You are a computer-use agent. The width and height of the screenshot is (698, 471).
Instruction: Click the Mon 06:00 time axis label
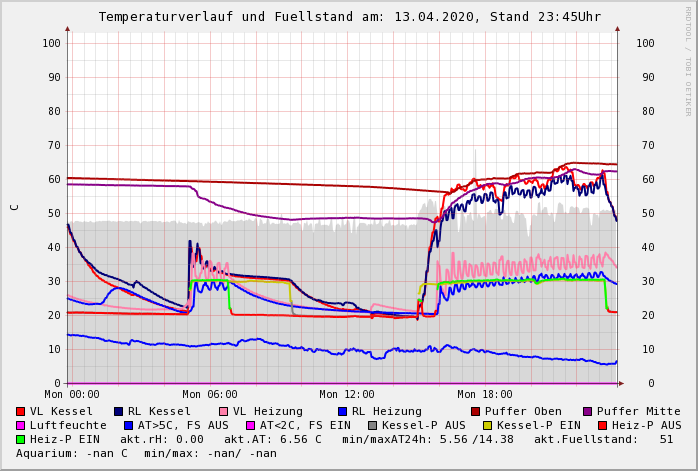tap(209, 395)
